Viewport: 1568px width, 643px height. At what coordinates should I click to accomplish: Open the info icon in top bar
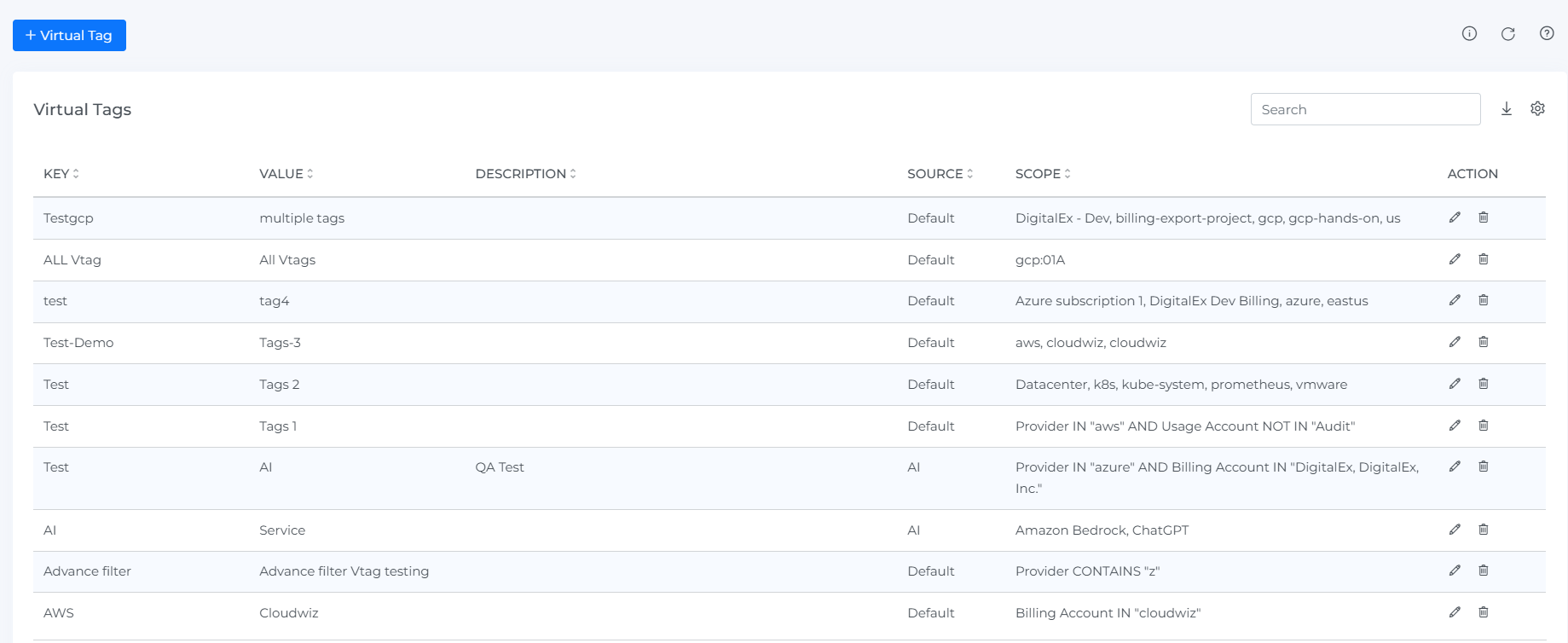1469,34
